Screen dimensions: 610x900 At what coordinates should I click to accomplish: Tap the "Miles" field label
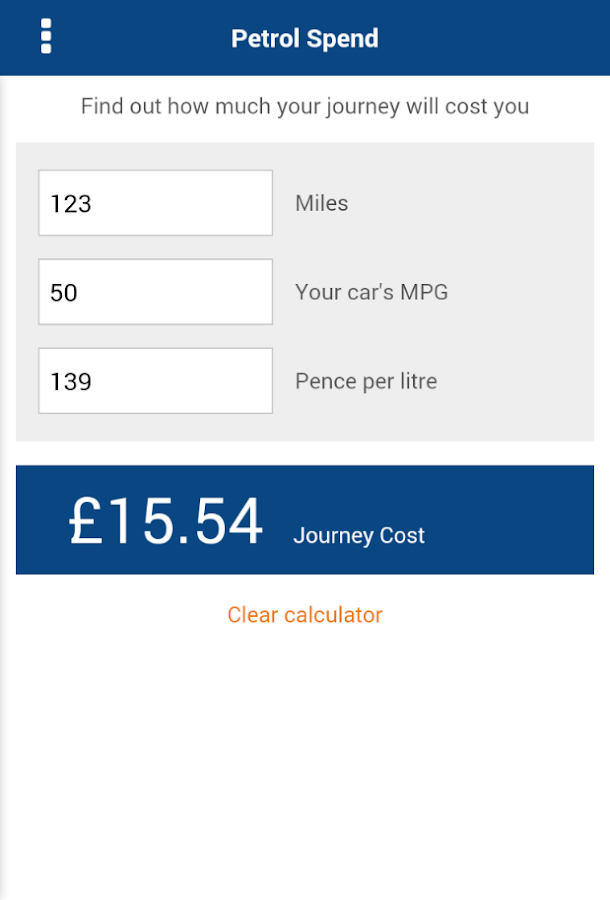322,203
